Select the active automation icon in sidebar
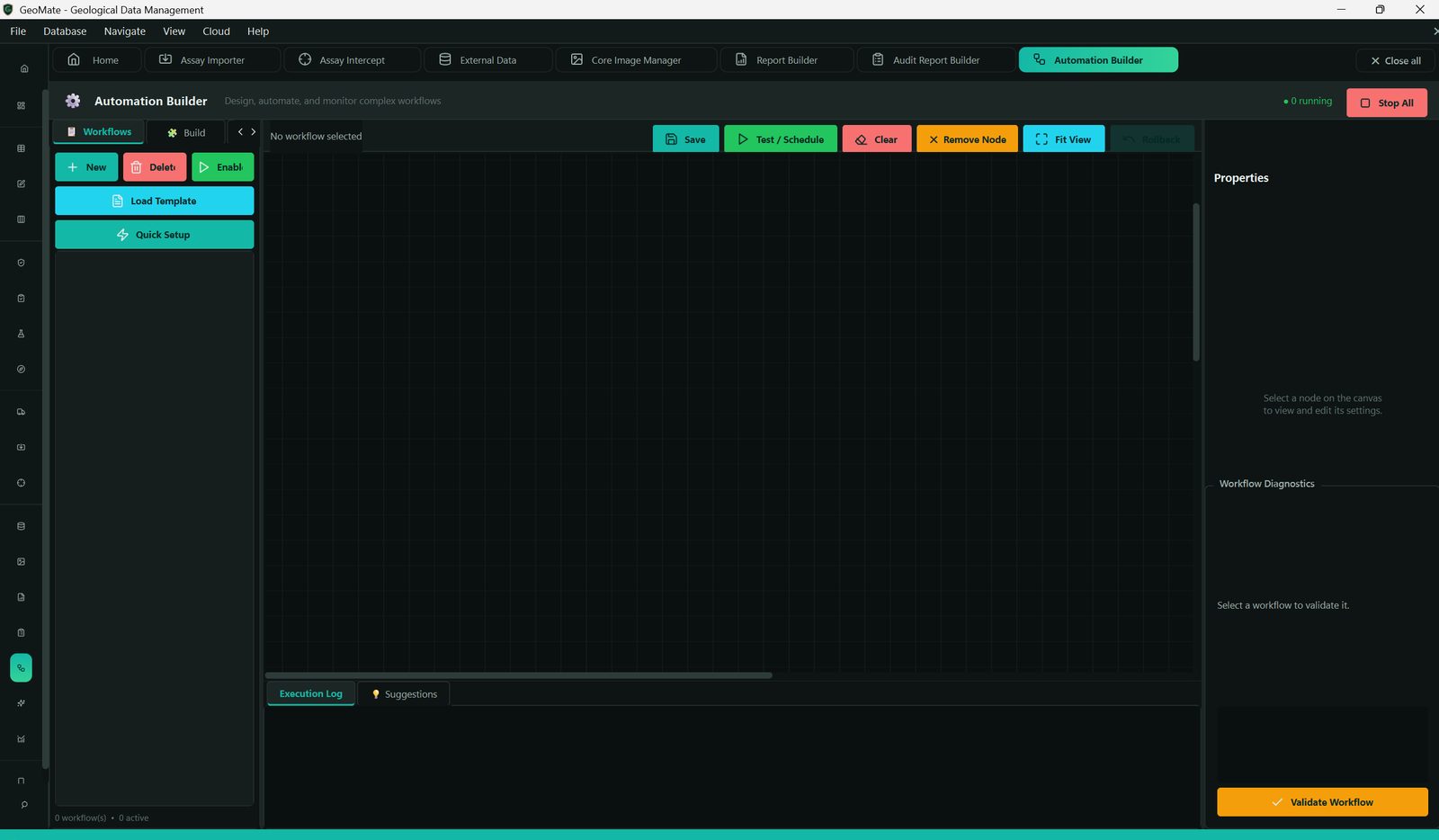 21,668
